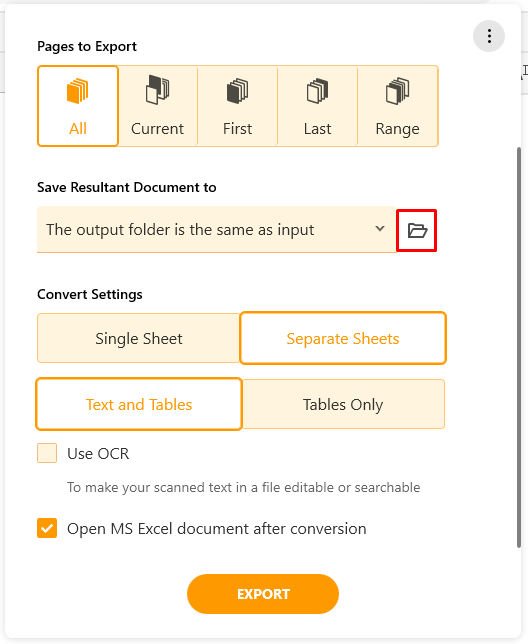Select Separate Sheets option
528x644 pixels.
[343, 338]
